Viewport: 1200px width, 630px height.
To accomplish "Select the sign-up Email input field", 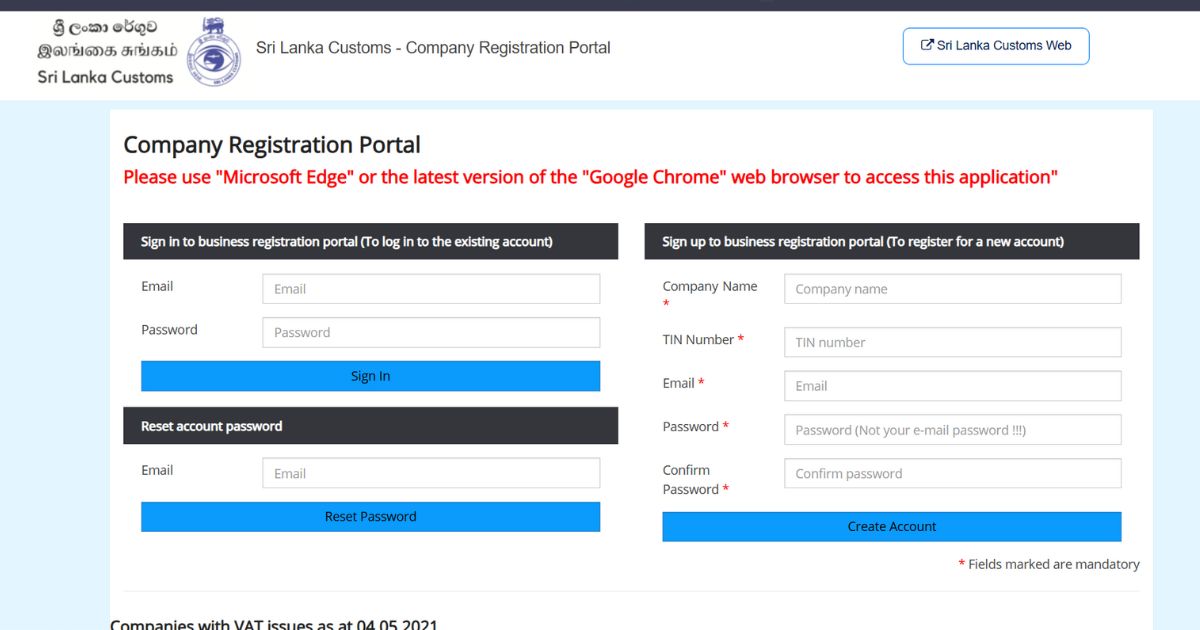I will 952,386.
